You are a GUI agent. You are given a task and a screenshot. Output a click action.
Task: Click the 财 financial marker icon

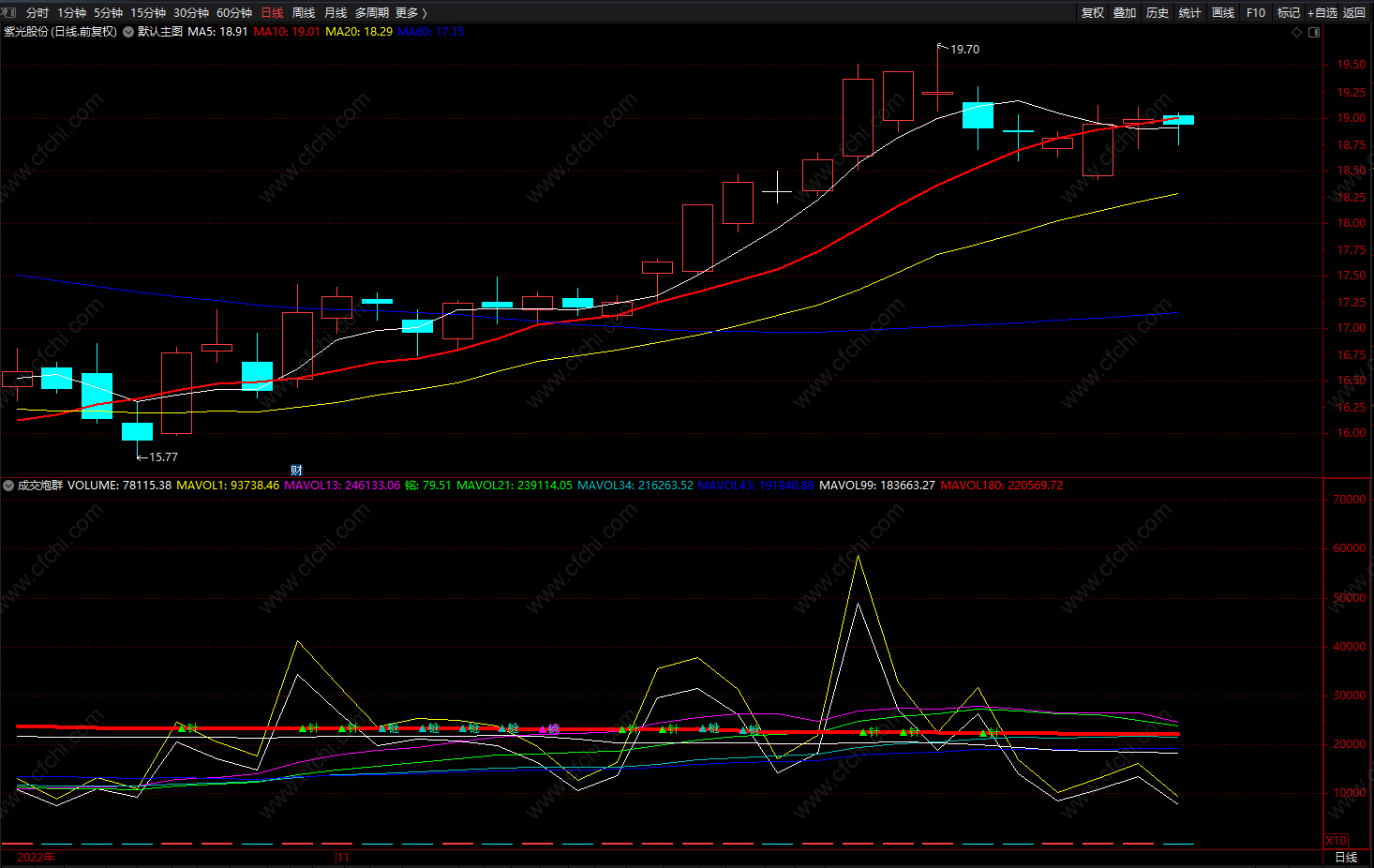296,471
